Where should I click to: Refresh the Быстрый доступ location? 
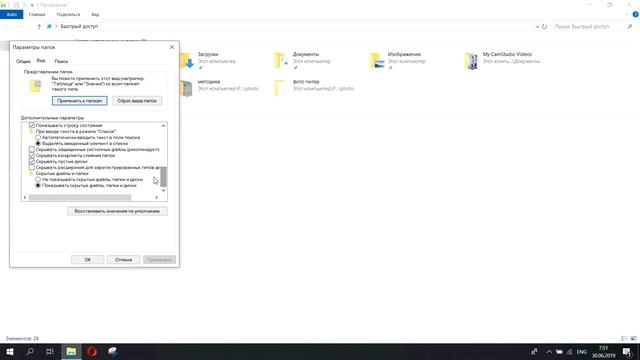pyautogui.click(x=544, y=27)
